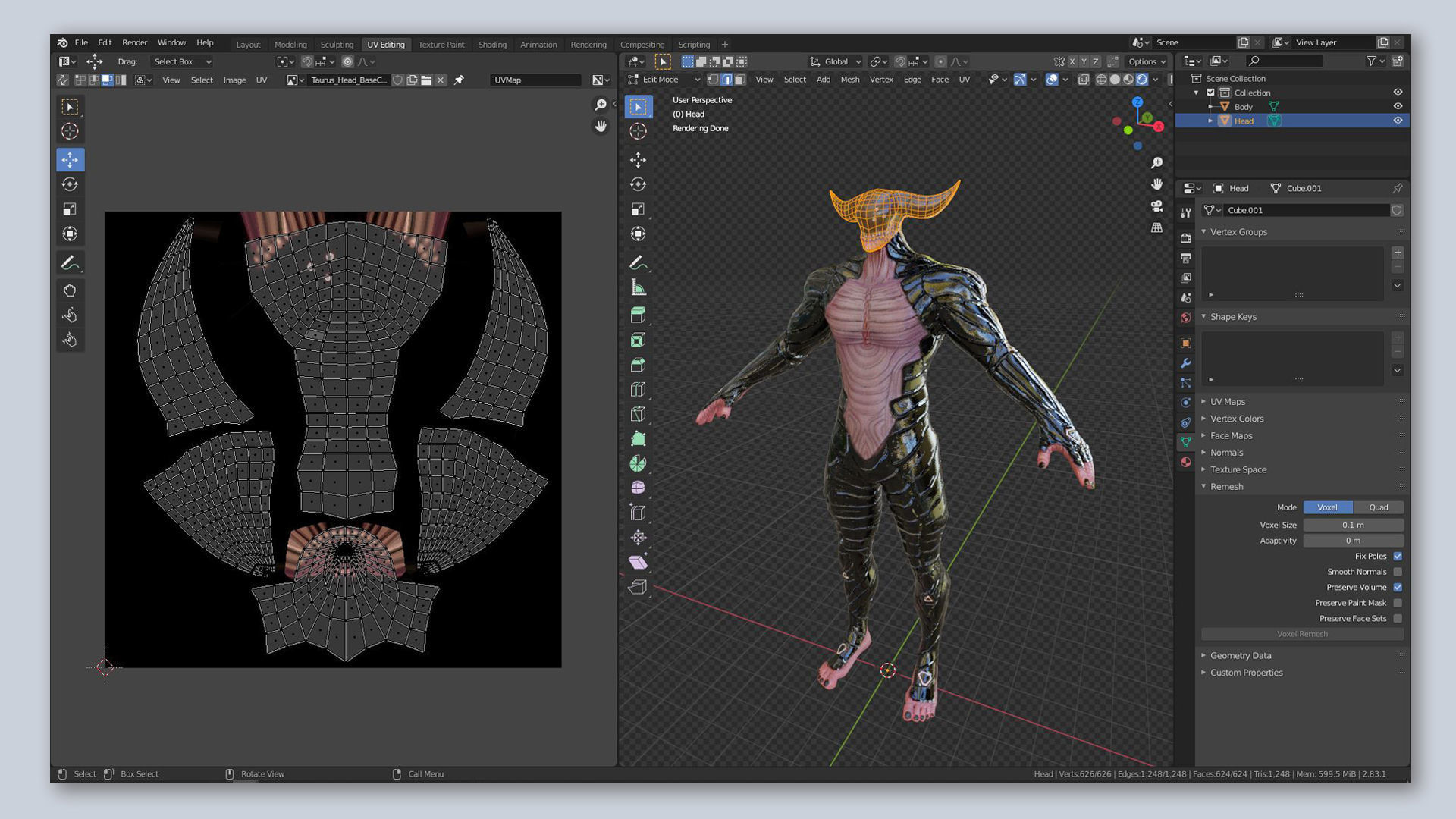Screen dimensions: 1456x819
Task: Select the Shear tool
Action: click(638, 562)
